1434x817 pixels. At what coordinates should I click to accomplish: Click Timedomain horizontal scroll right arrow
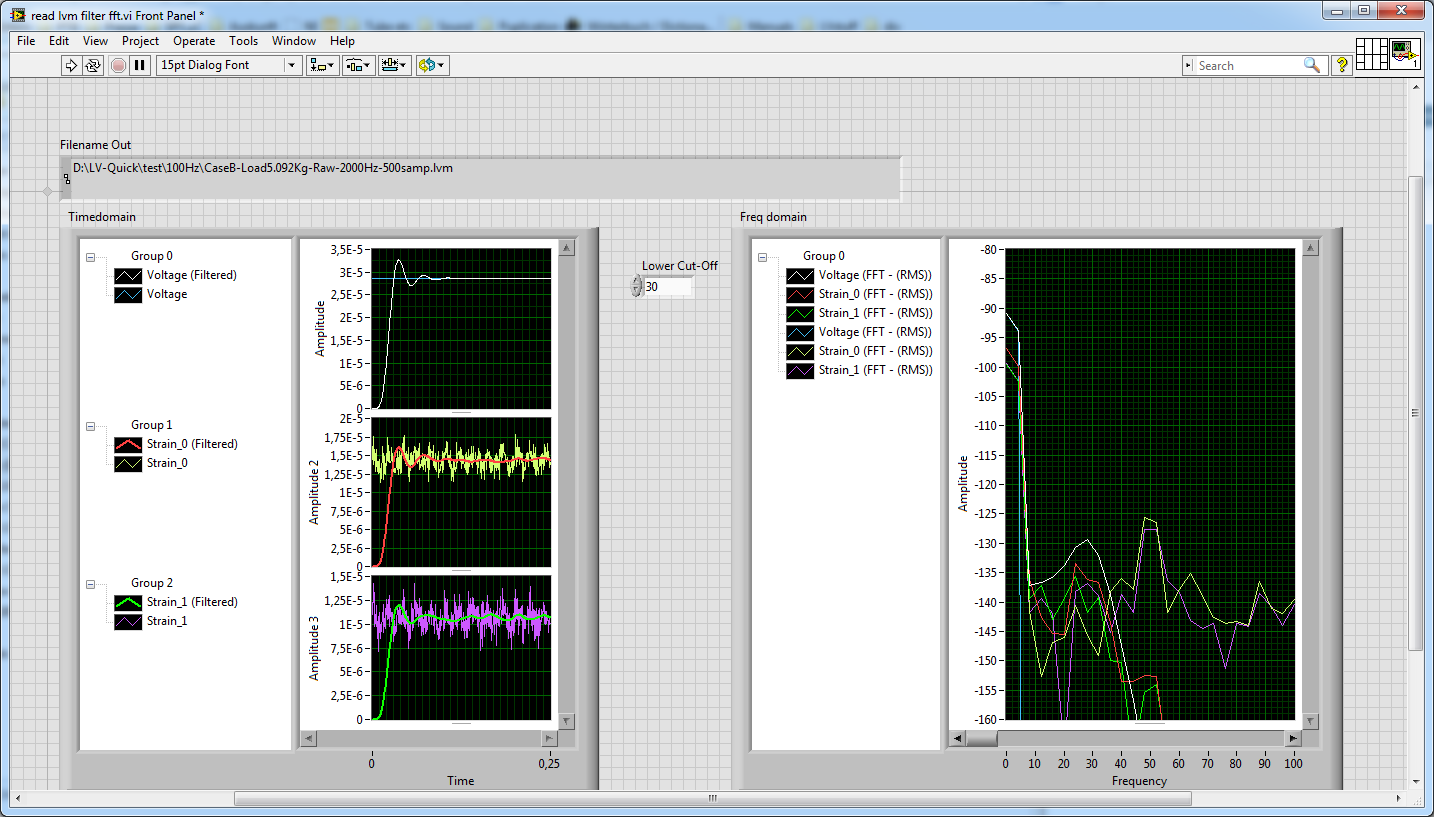[x=549, y=738]
